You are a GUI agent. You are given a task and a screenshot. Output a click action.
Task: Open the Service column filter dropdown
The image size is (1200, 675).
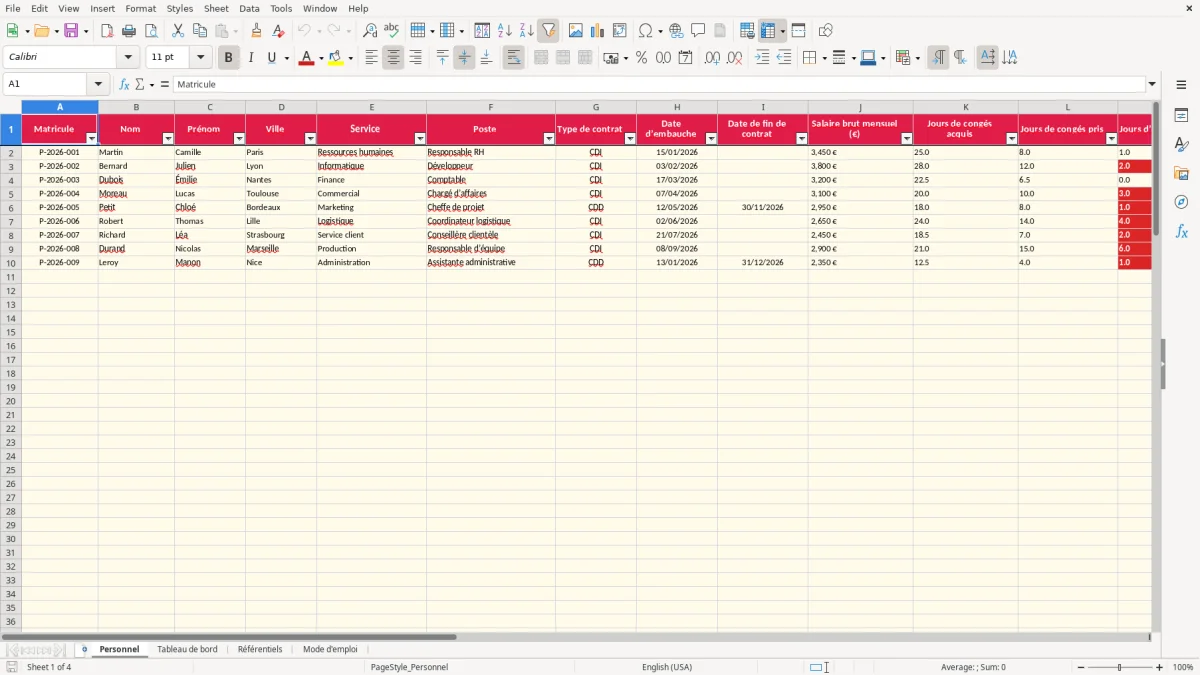pyautogui.click(x=420, y=139)
